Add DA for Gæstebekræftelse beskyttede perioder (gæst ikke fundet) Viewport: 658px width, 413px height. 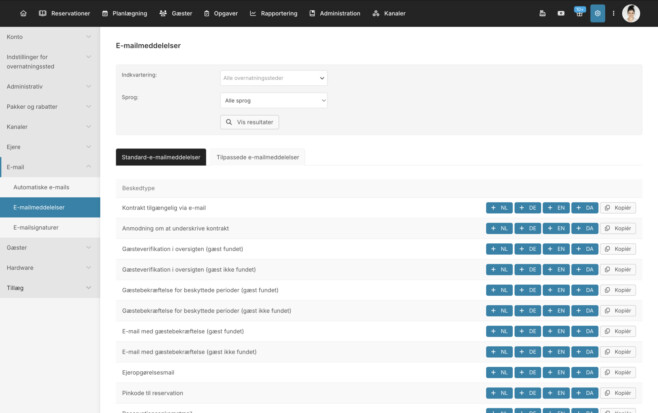click(x=585, y=311)
